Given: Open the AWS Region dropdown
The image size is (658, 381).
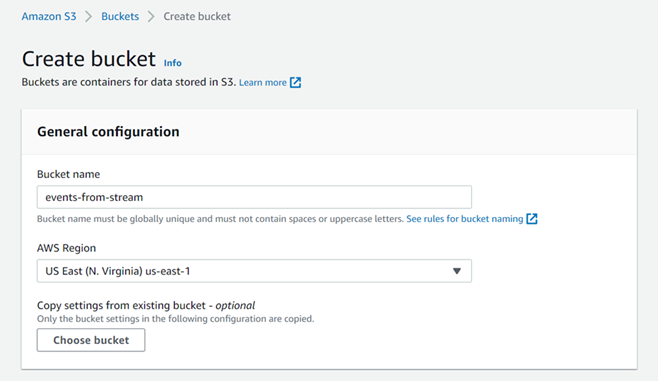Looking at the screenshot, I should click(254, 271).
